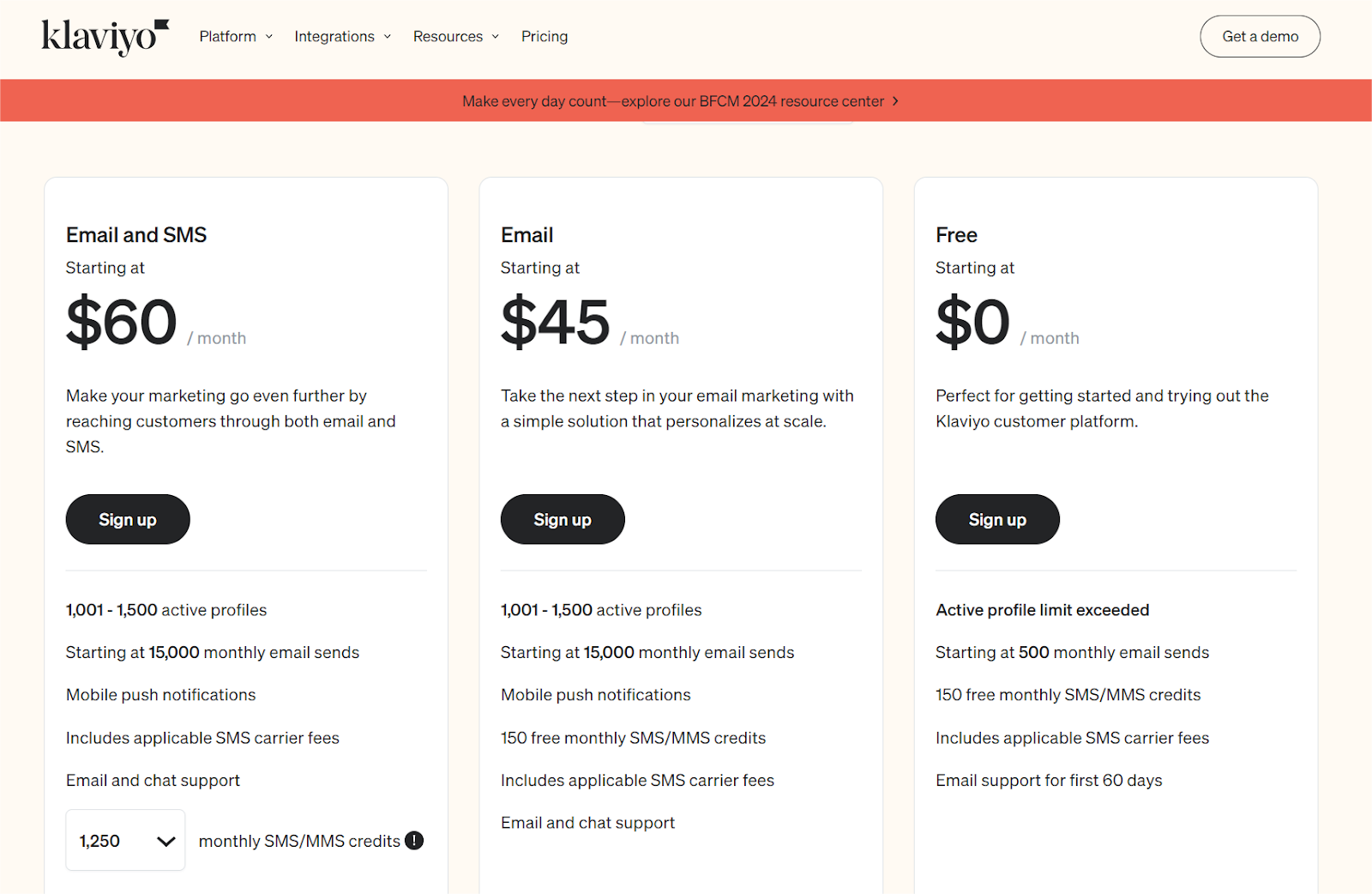Click 'Includes applicable SMS carrier fees' in Email and SMS plan
This screenshot has height=894, width=1372.
point(202,738)
